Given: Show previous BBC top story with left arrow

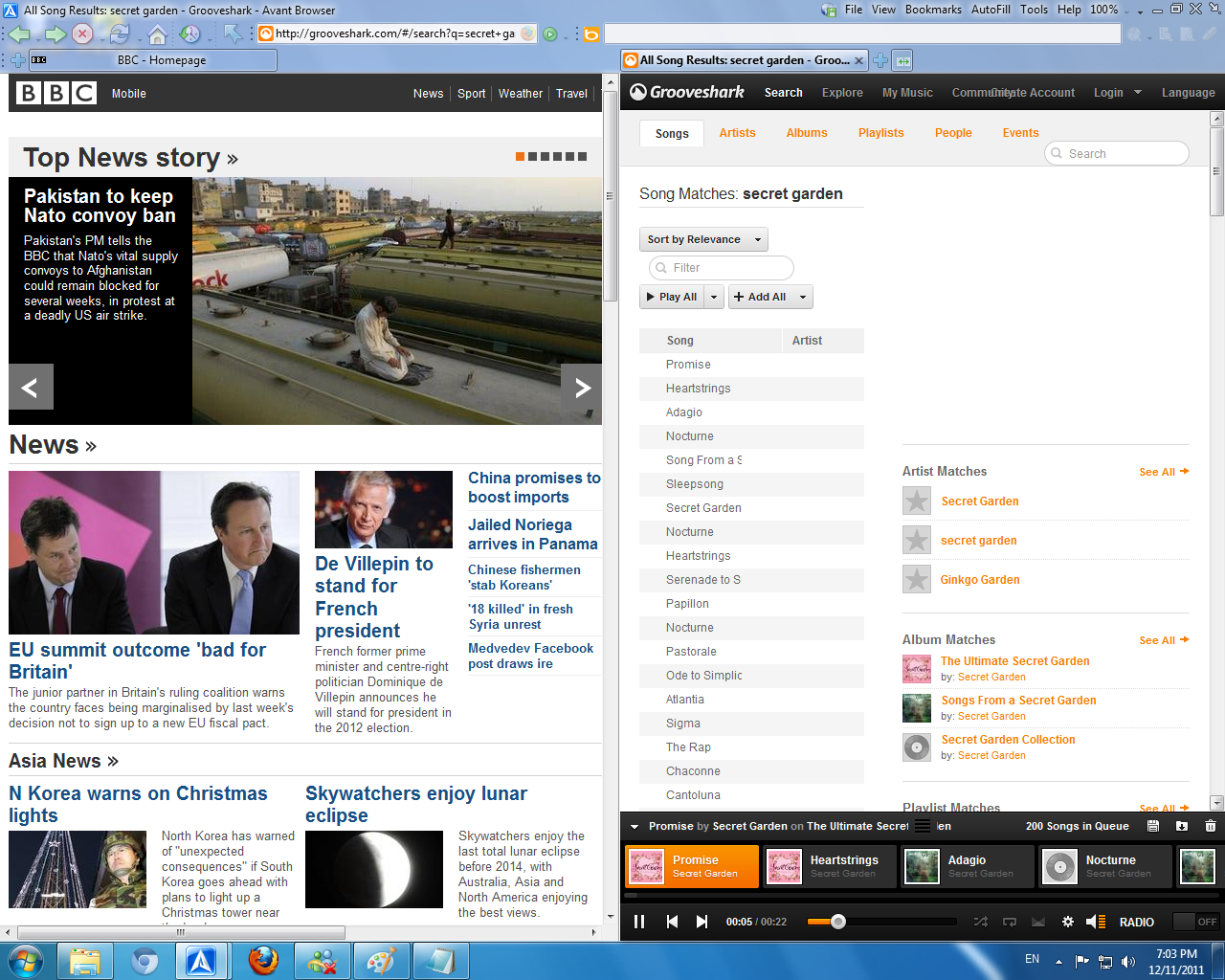Looking at the screenshot, I should pyautogui.click(x=31, y=387).
